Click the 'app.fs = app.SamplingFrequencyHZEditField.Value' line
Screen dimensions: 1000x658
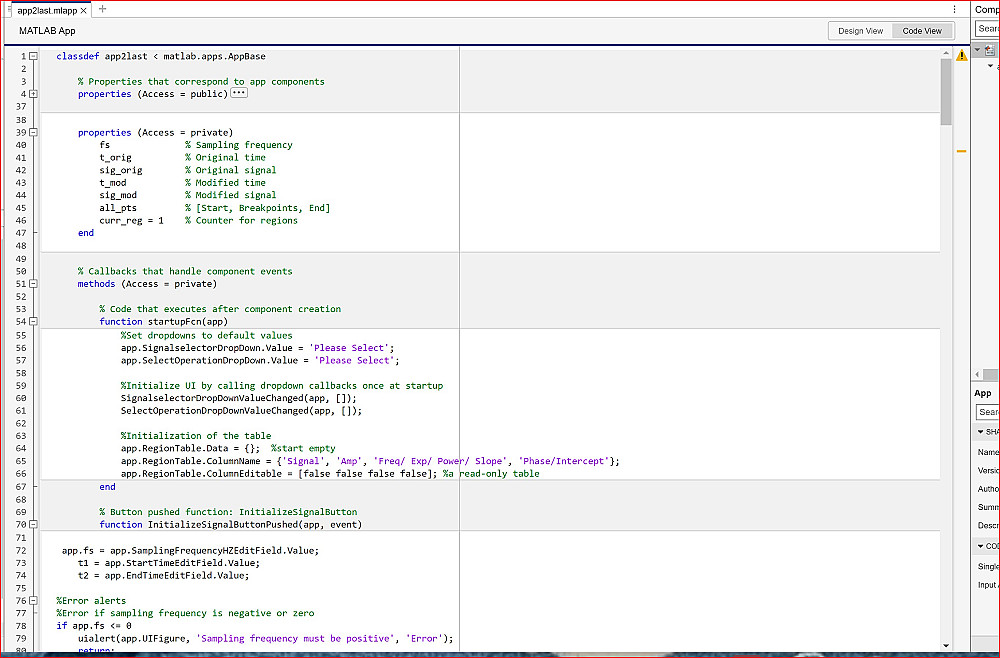coord(191,550)
